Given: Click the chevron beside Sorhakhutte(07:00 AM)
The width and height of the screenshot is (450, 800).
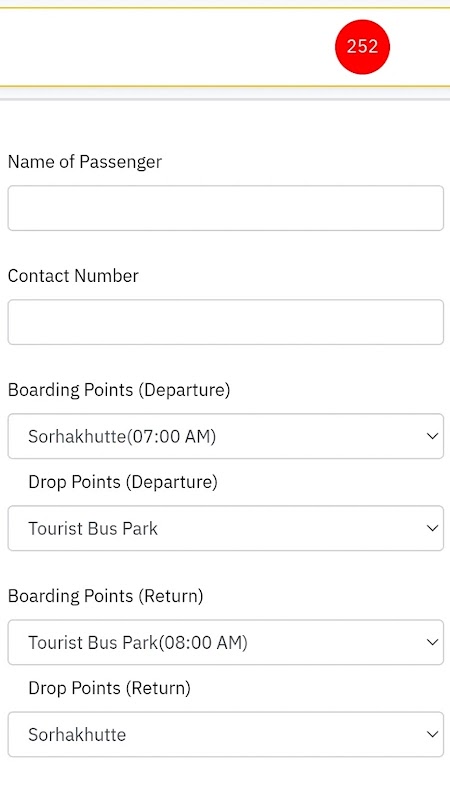Looking at the screenshot, I should pyautogui.click(x=432, y=436).
